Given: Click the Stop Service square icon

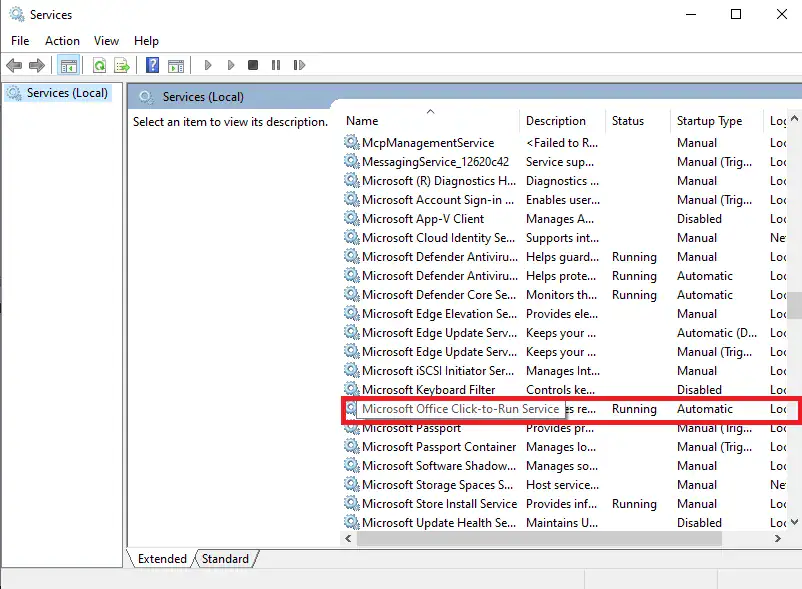Looking at the screenshot, I should 253,66.
